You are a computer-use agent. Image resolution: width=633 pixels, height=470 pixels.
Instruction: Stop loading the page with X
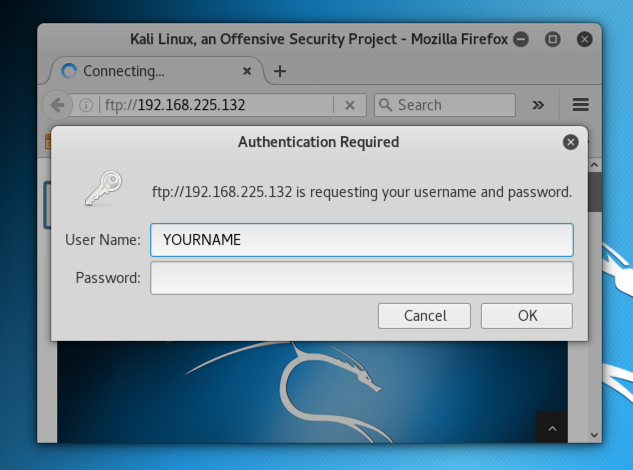click(x=349, y=105)
